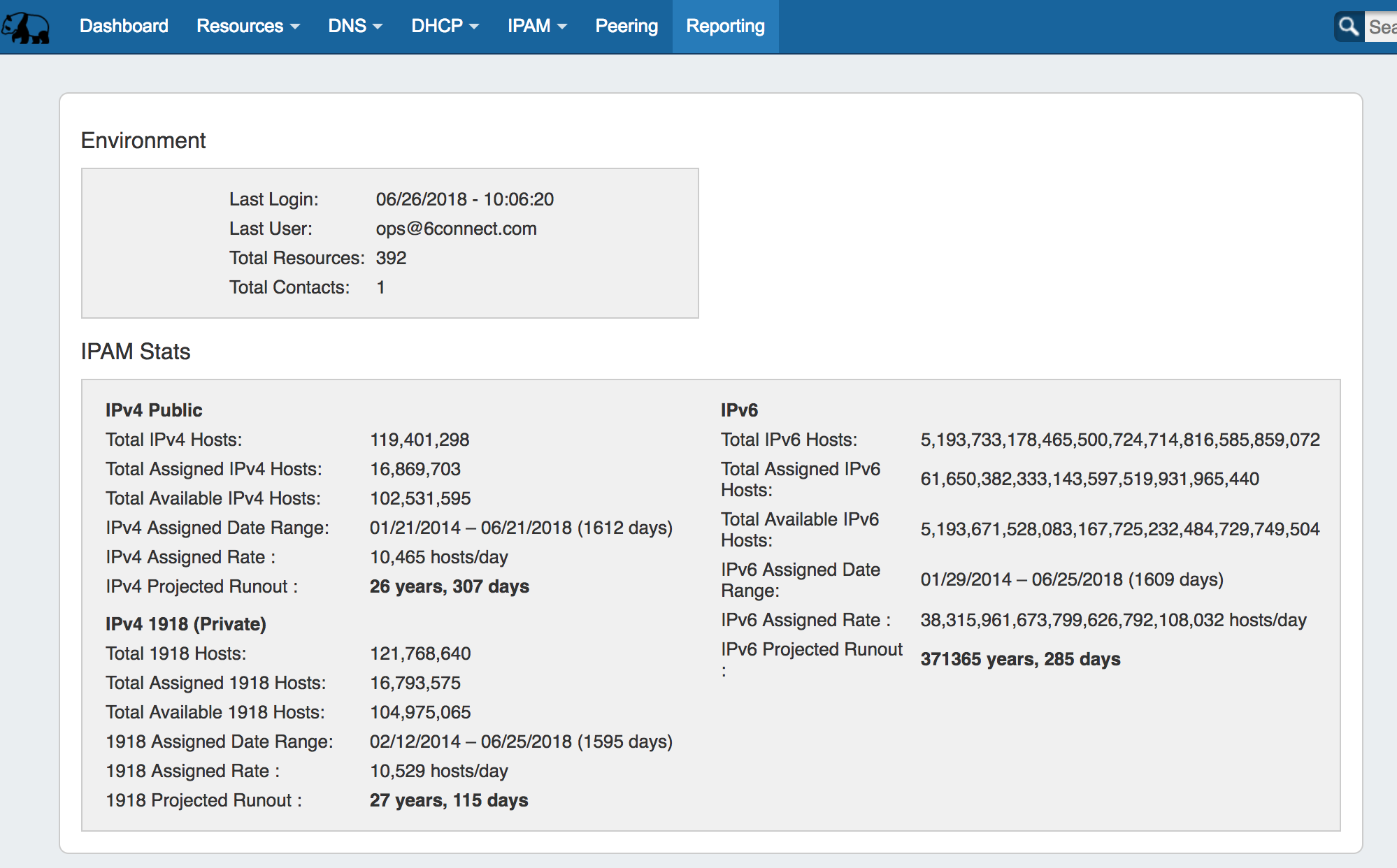Expand the DHCP dropdown menu
The image size is (1397, 868).
coord(445,26)
